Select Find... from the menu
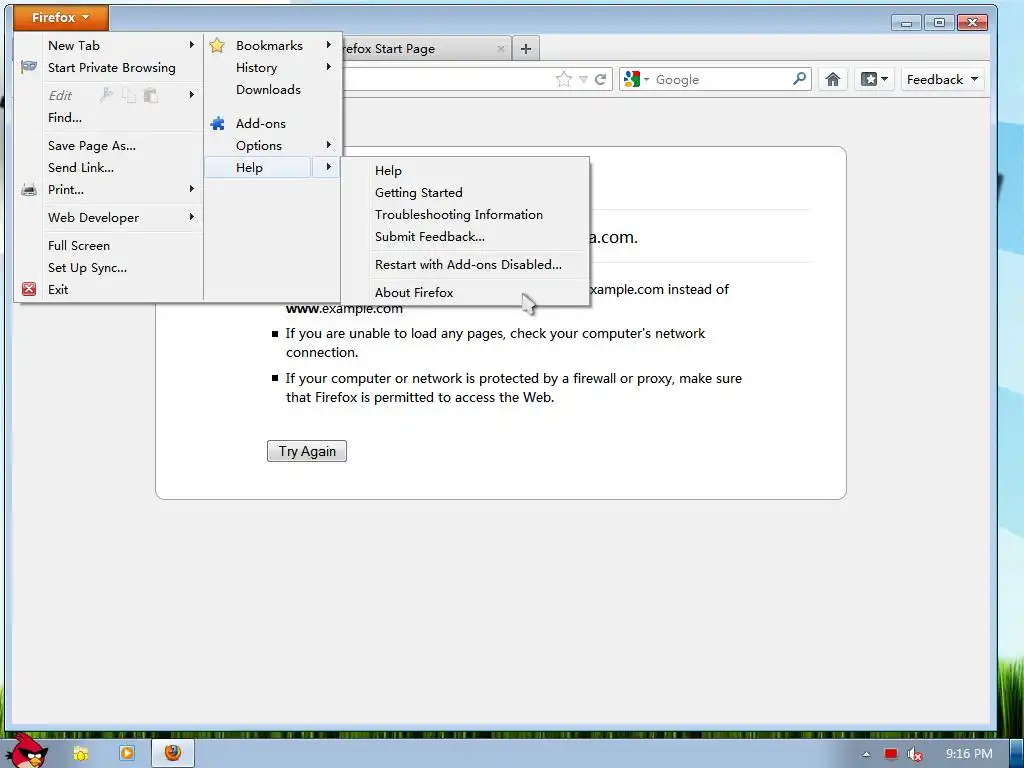This screenshot has height=768, width=1024. click(65, 118)
